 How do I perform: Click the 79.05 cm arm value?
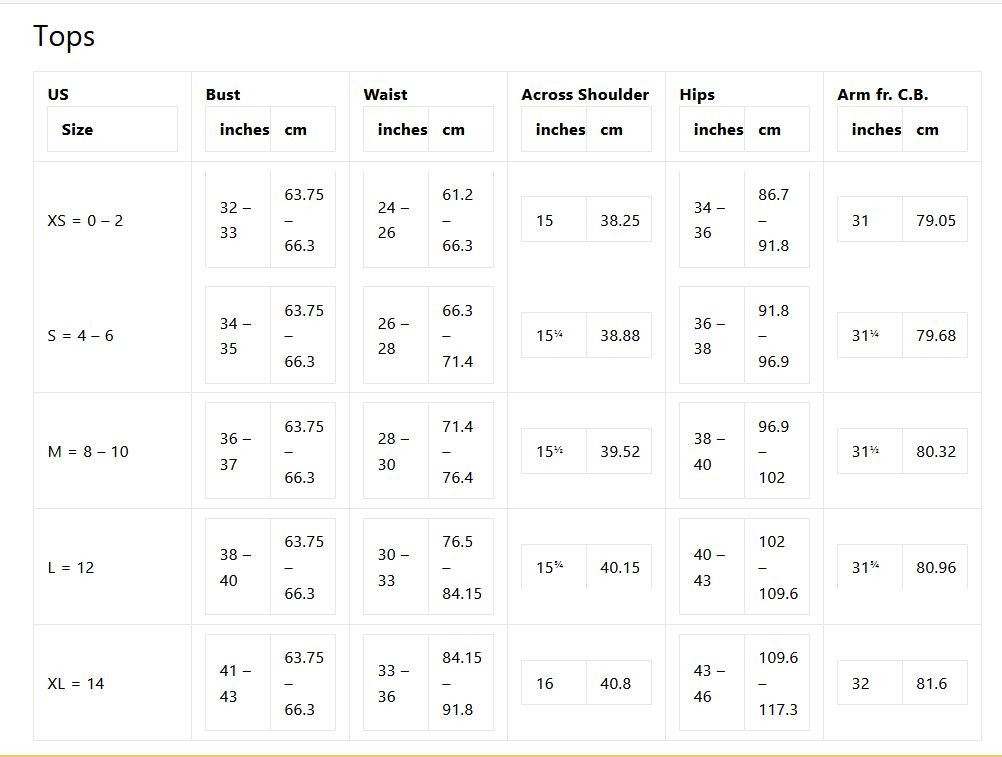pos(935,220)
